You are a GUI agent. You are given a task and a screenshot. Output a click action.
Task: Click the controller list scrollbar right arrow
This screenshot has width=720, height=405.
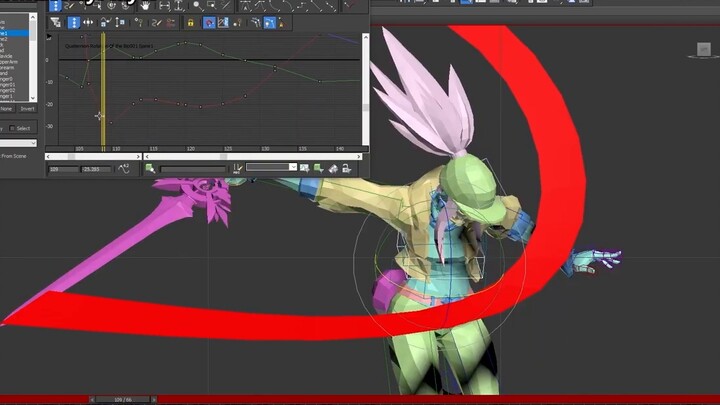point(138,157)
